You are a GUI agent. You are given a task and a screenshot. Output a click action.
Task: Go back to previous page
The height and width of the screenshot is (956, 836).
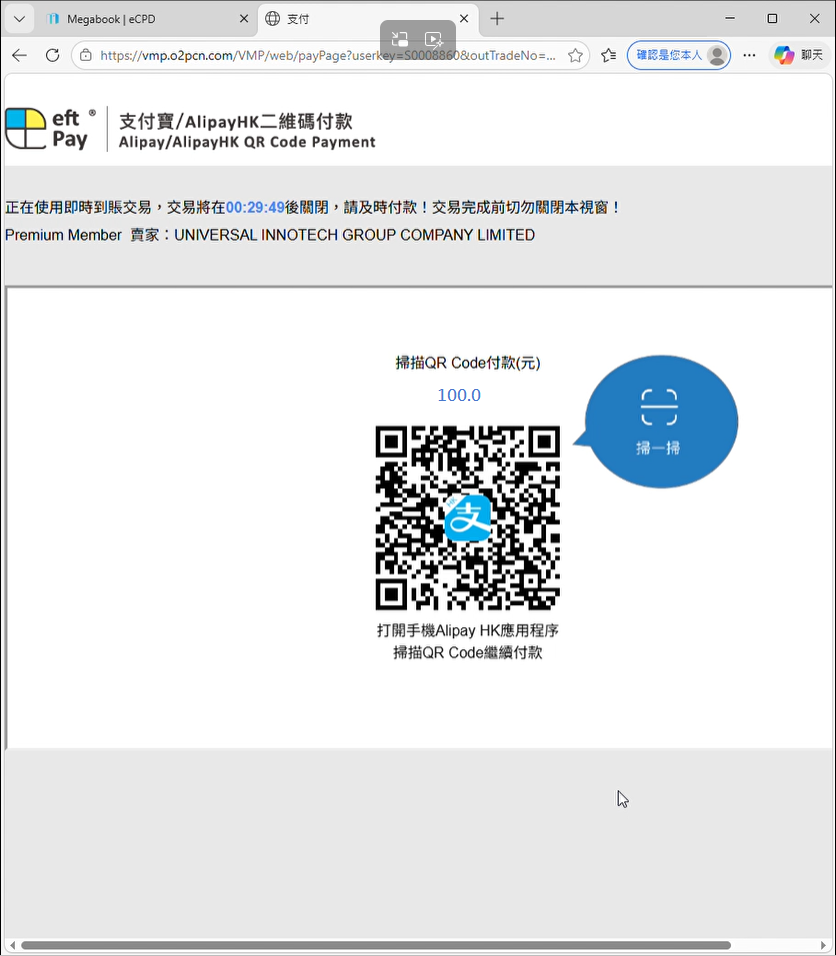coord(20,55)
